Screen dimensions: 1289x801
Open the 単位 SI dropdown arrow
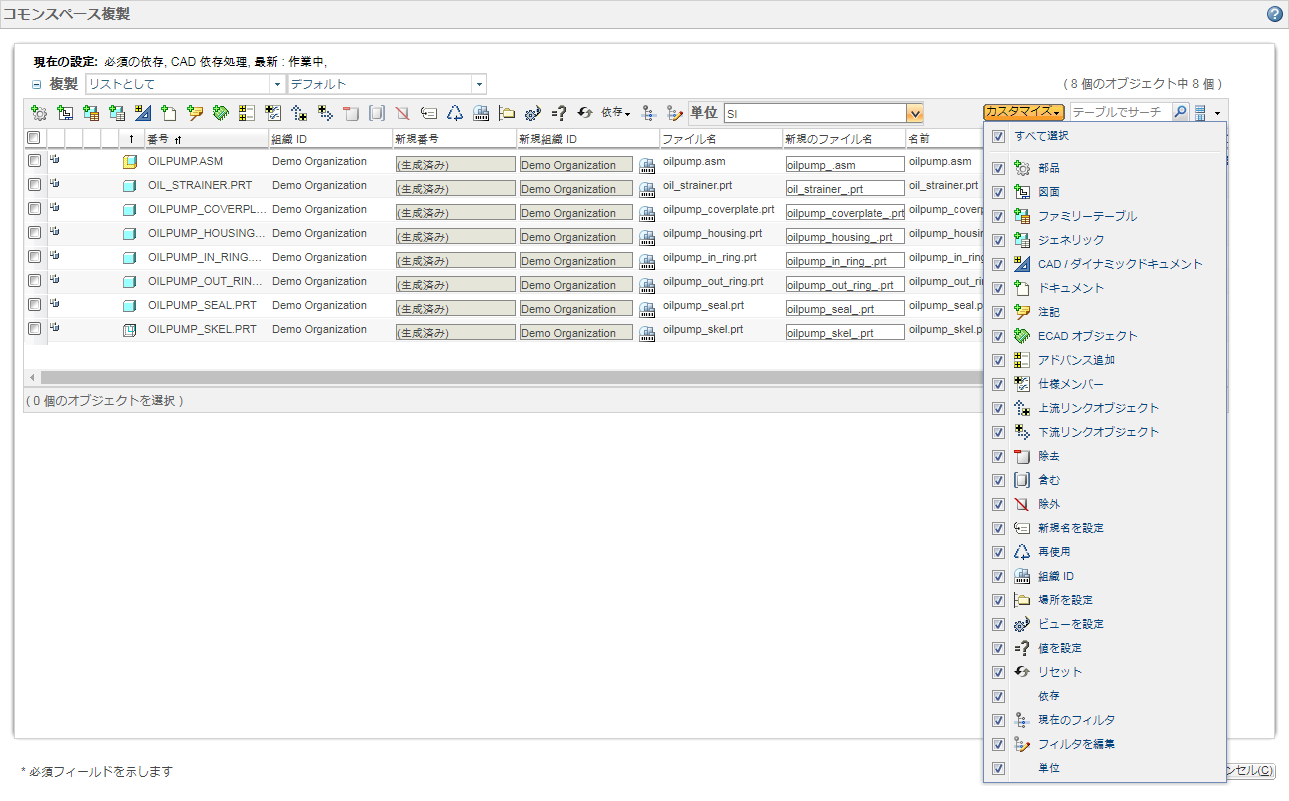tap(915, 113)
